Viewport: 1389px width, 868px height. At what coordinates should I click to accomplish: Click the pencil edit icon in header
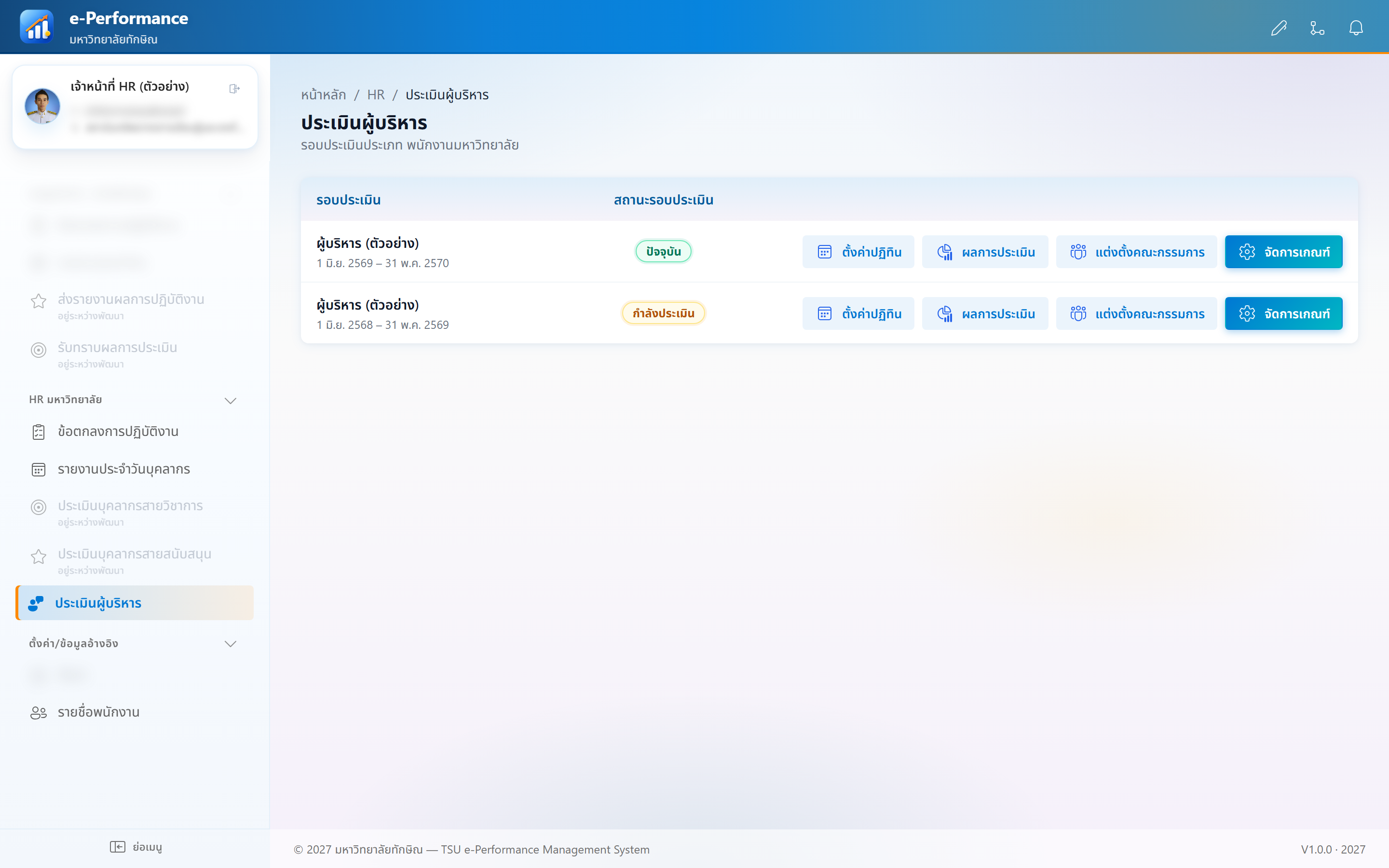click(x=1279, y=27)
